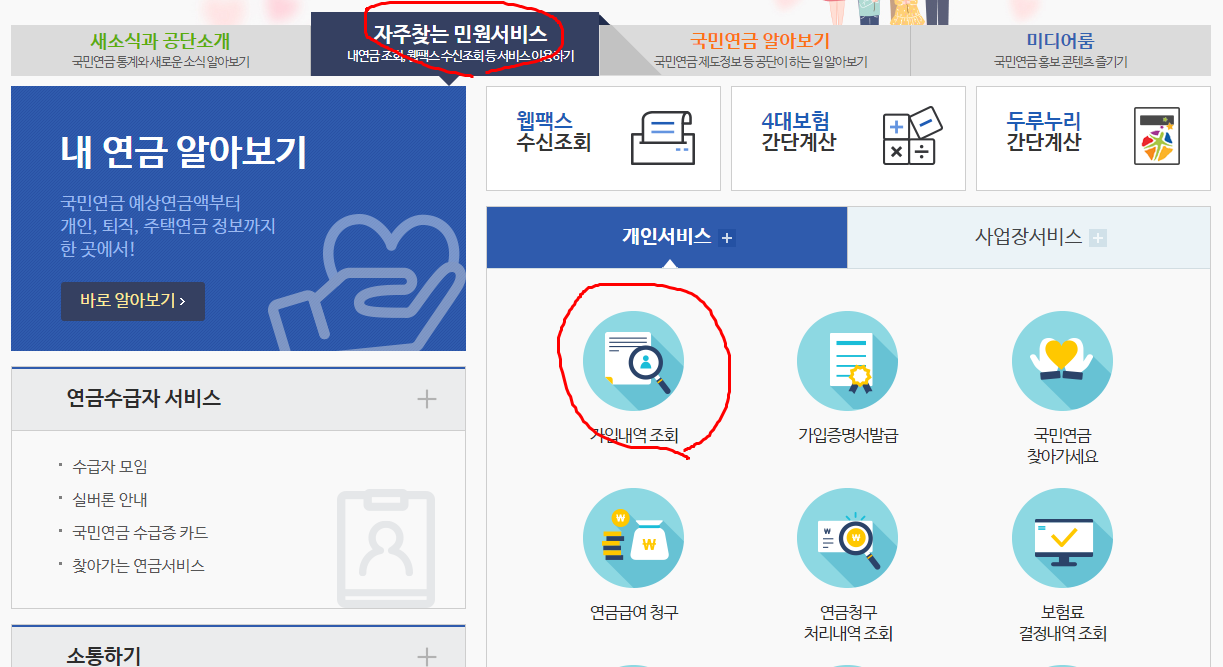Screen dimensions: 1223x667
Task: Open the 가입내역 조회 icon
Action: (x=634, y=360)
